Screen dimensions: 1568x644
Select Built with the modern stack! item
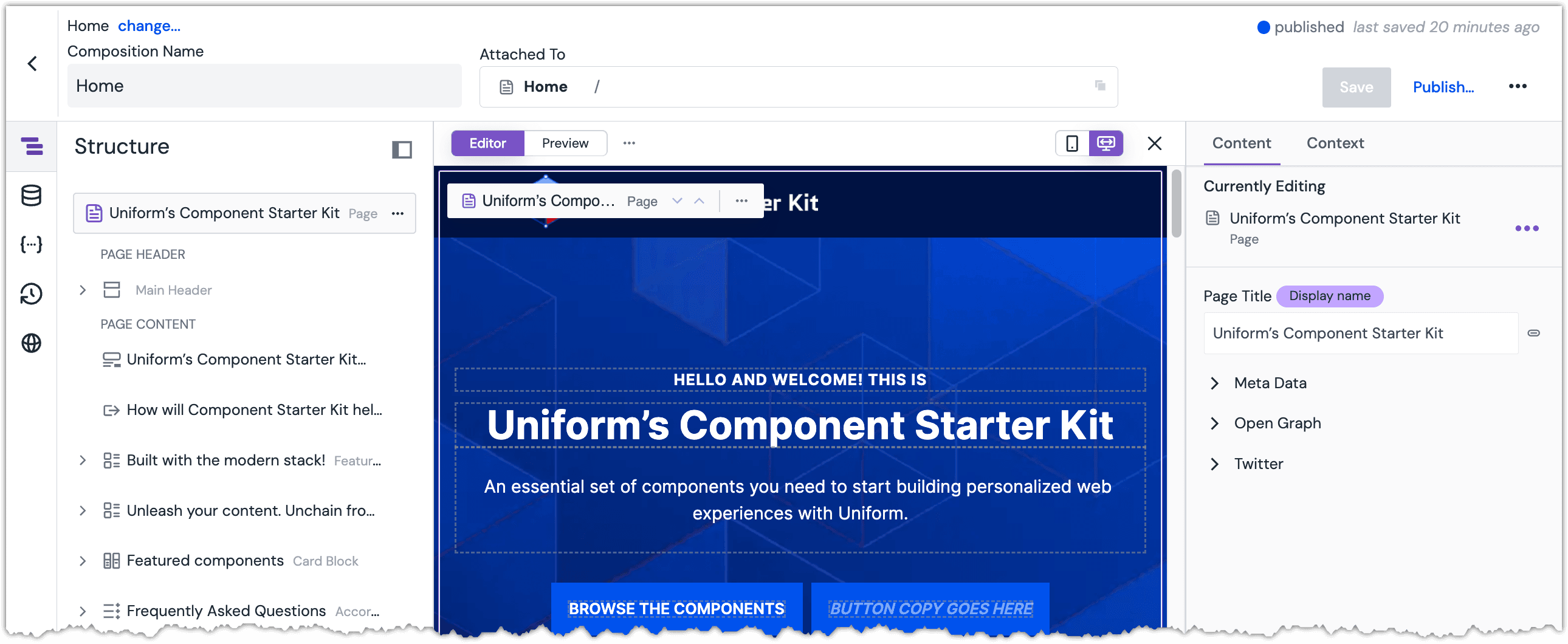(226, 461)
